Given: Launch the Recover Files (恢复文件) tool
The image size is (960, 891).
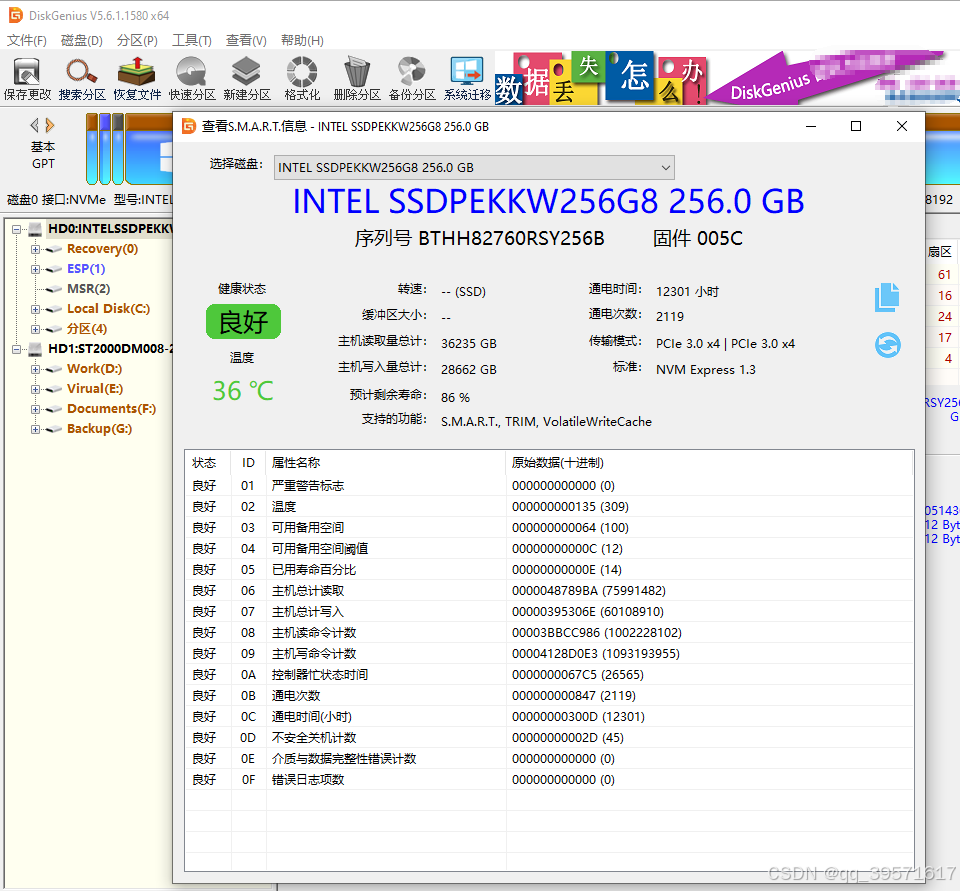Looking at the screenshot, I should [137, 78].
